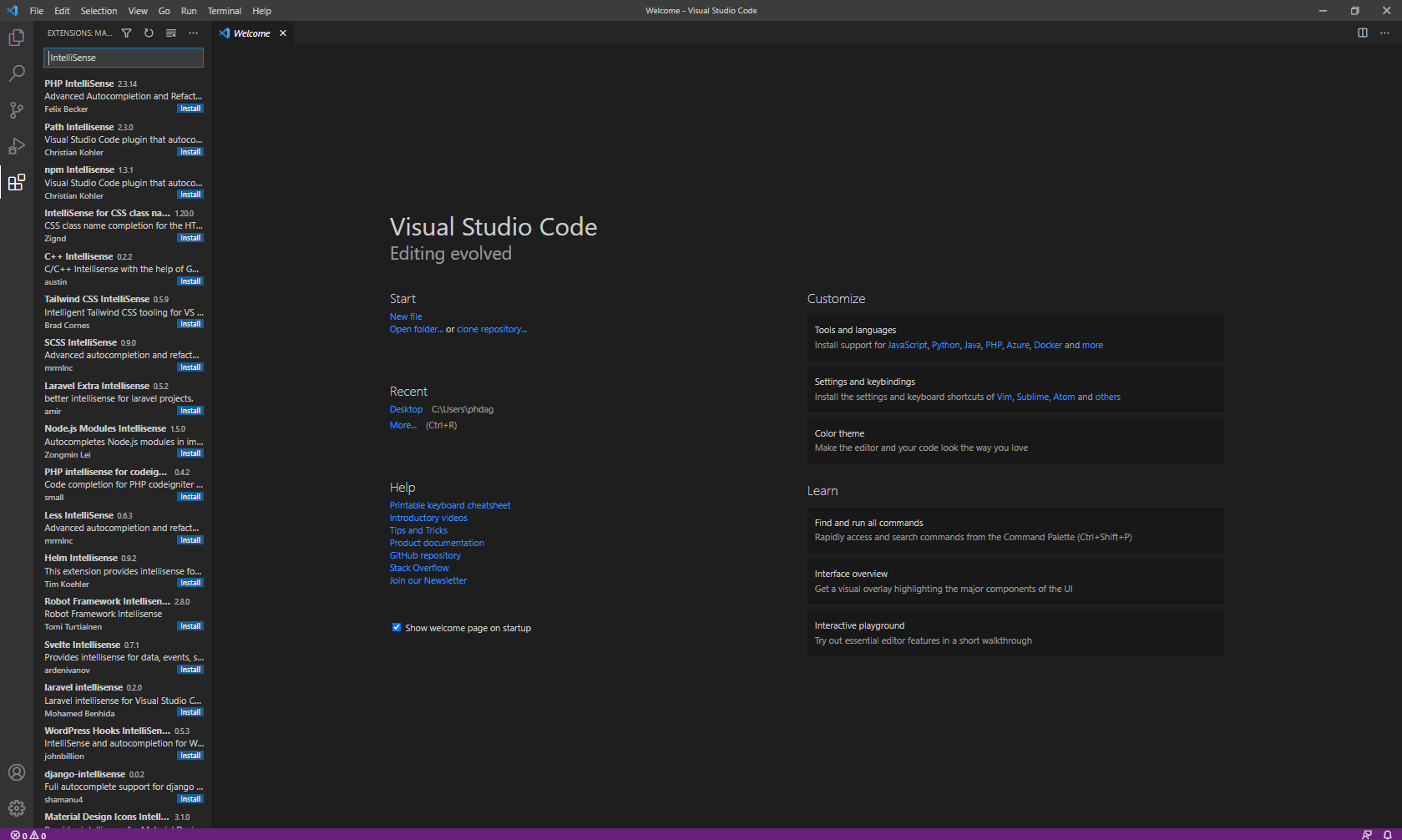Install the npm Intellisense extension
The image size is (1402, 840).
(190, 195)
